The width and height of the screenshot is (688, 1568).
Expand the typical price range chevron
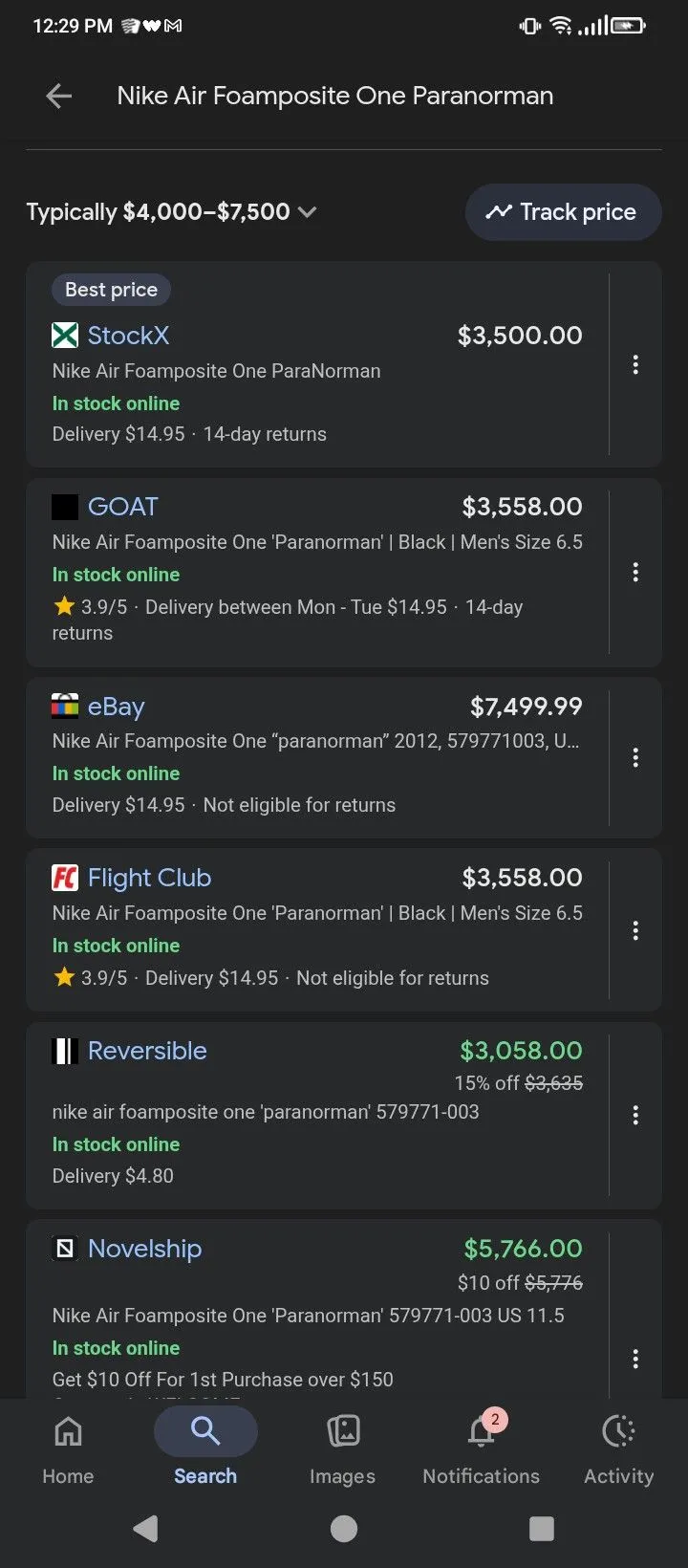pyautogui.click(x=307, y=212)
